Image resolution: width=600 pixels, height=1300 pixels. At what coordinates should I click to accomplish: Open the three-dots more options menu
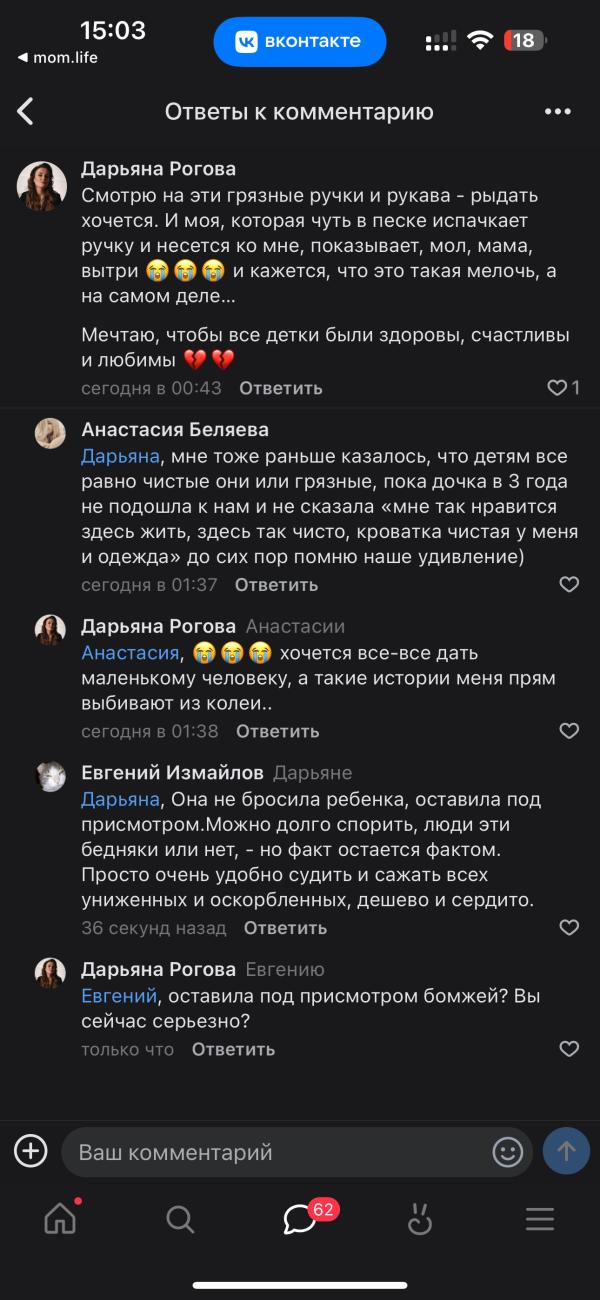tap(557, 111)
